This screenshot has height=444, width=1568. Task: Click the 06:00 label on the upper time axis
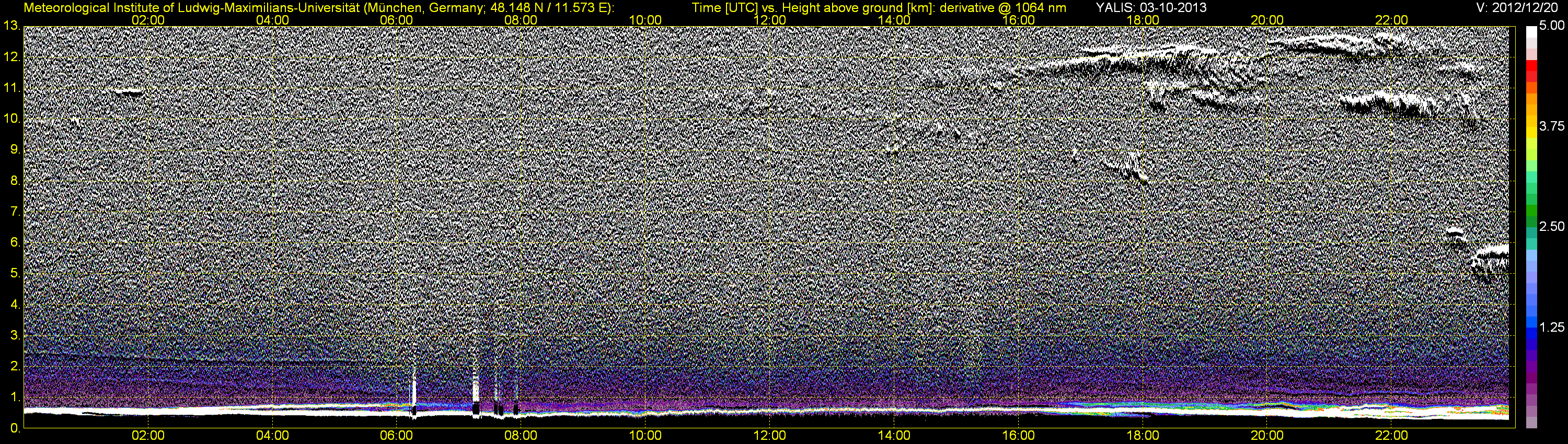pos(396,20)
